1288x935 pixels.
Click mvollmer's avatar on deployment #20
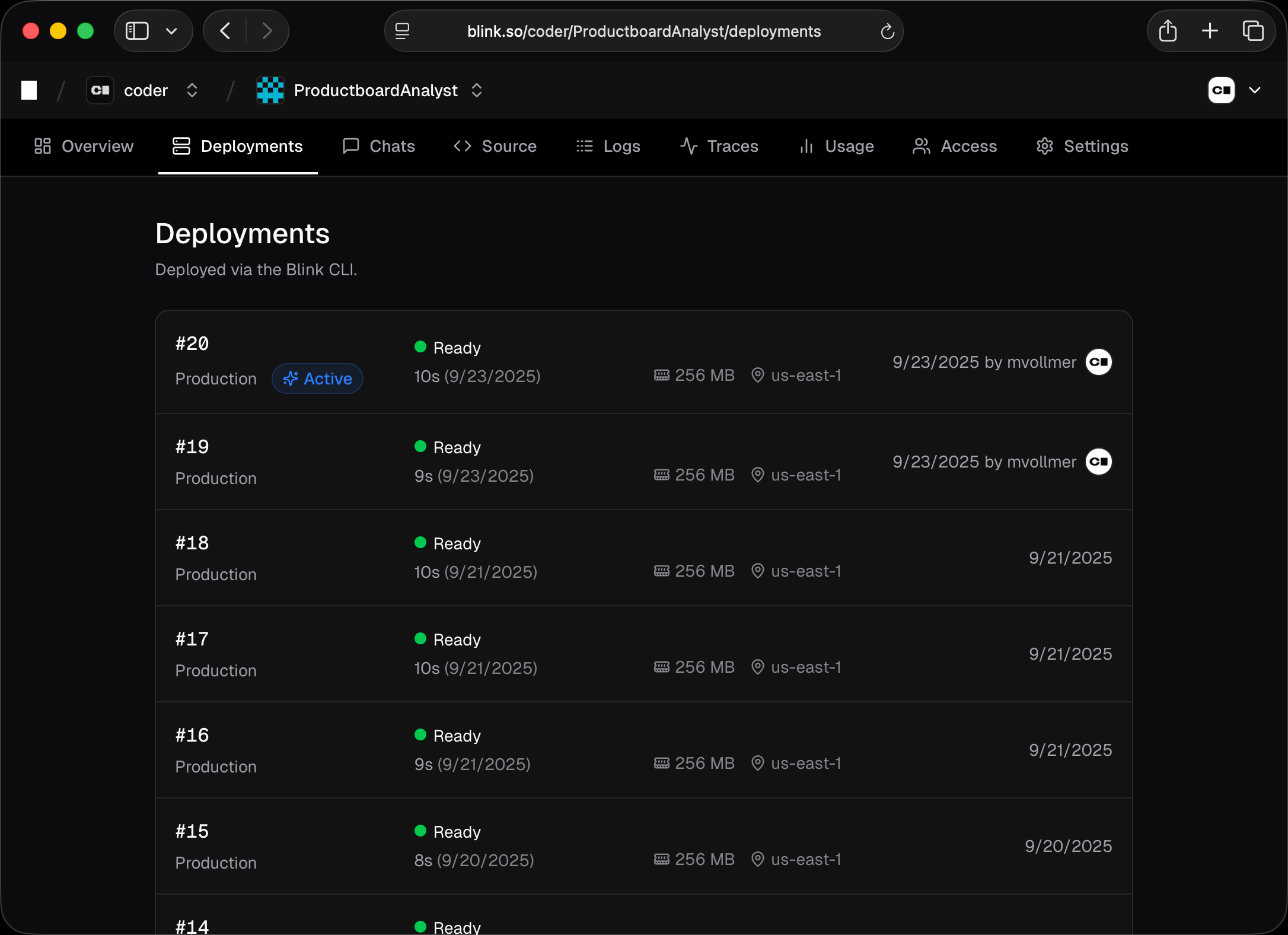pos(1098,362)
